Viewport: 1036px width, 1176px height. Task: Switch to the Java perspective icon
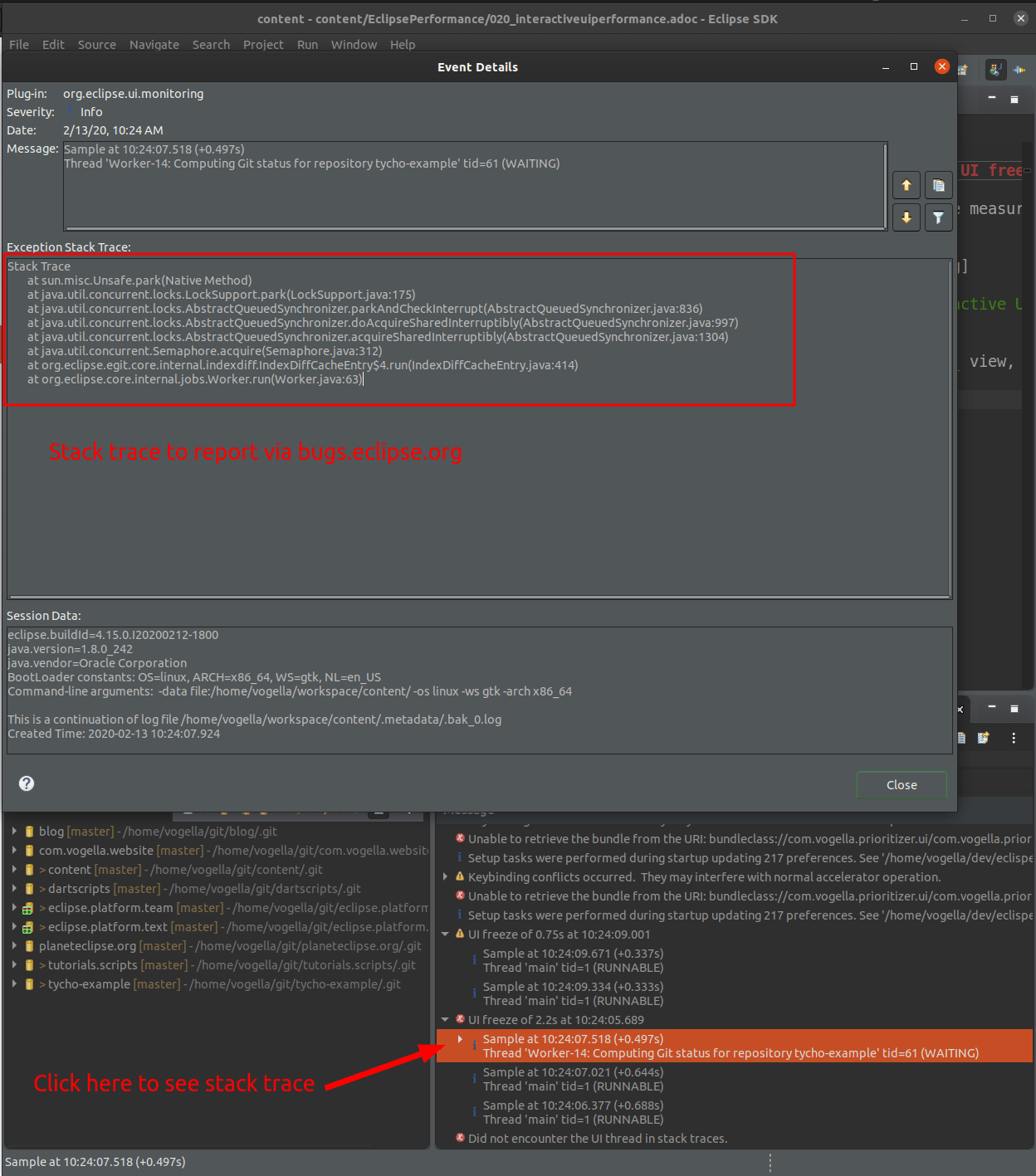pyautogui.click(x=995, y=70)
